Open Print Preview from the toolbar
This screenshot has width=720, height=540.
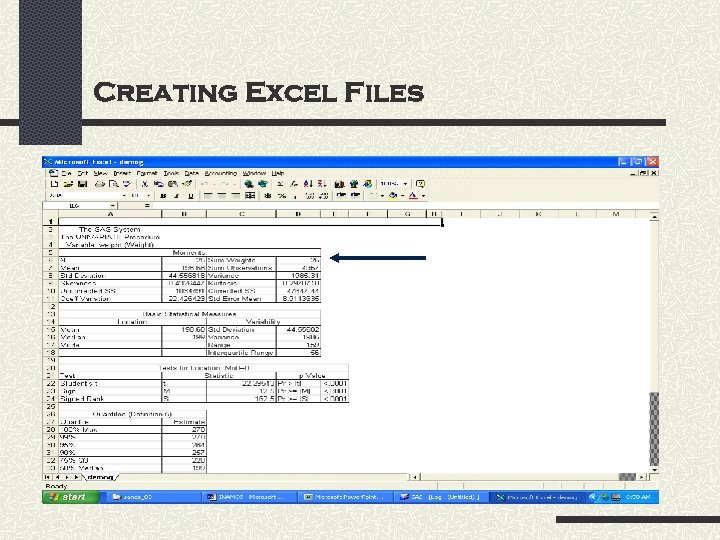113,184
